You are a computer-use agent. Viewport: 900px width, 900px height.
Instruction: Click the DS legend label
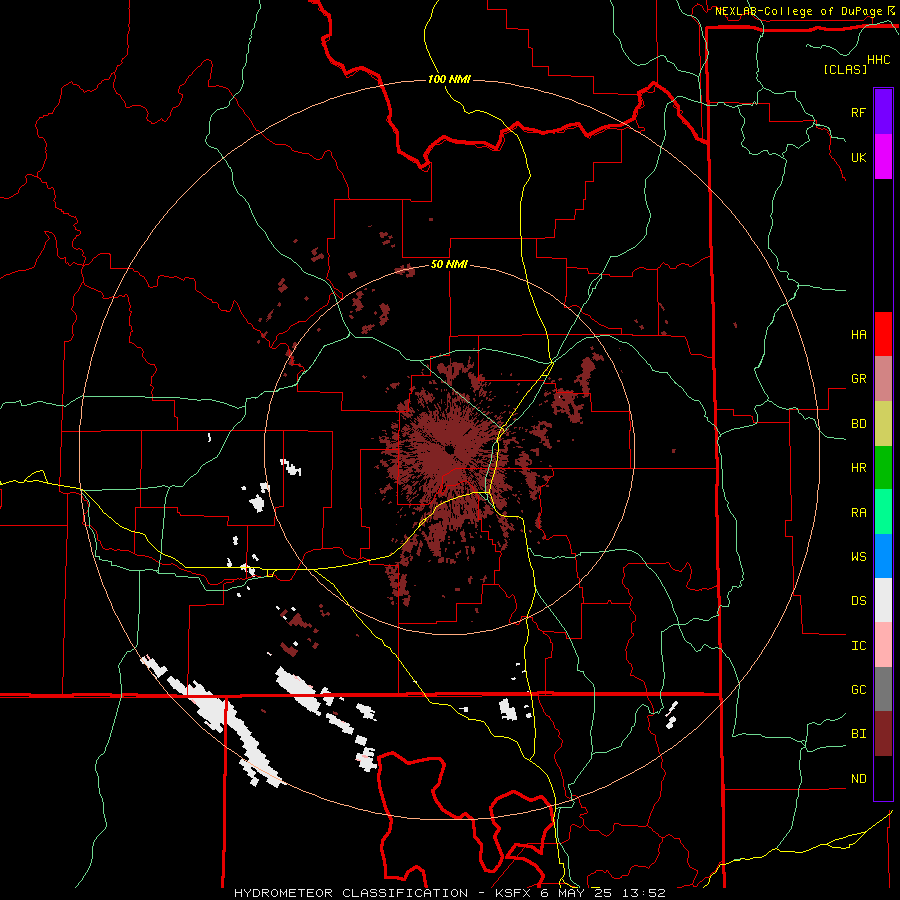click(x=858, y=601)
